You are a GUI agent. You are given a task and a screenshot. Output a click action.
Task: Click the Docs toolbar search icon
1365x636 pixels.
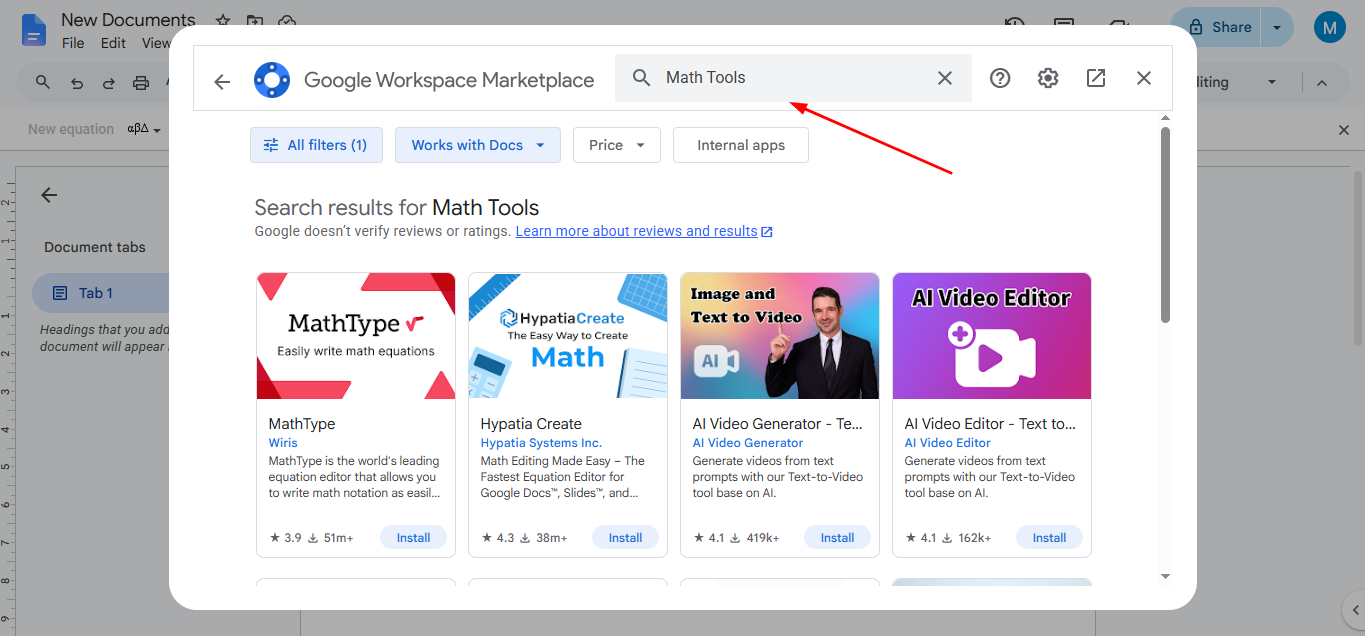tap(43, 82)
